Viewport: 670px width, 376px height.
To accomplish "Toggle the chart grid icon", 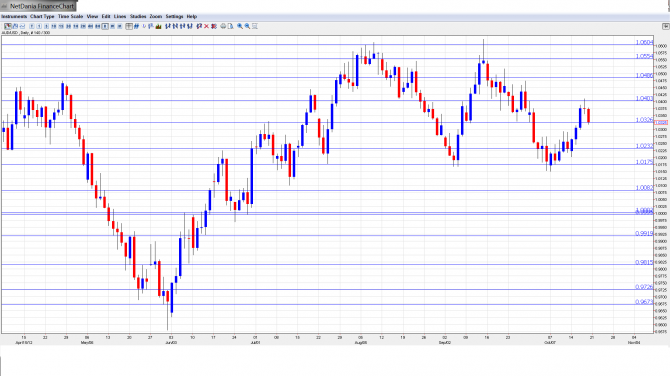I will click(x=129, y=26).
